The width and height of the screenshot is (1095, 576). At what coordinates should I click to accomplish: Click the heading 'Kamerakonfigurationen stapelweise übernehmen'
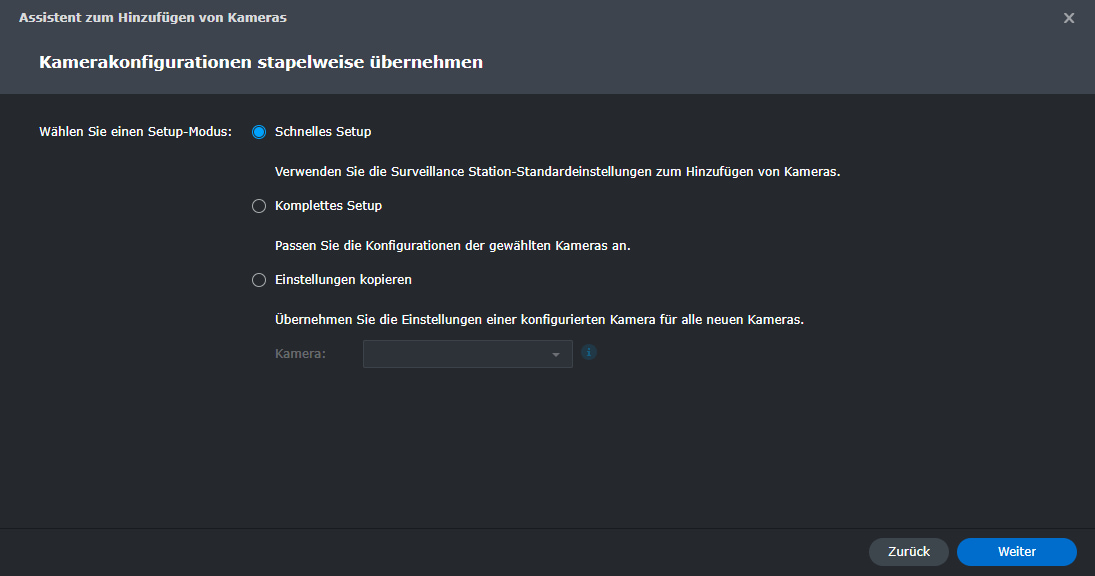pos(261,62)
